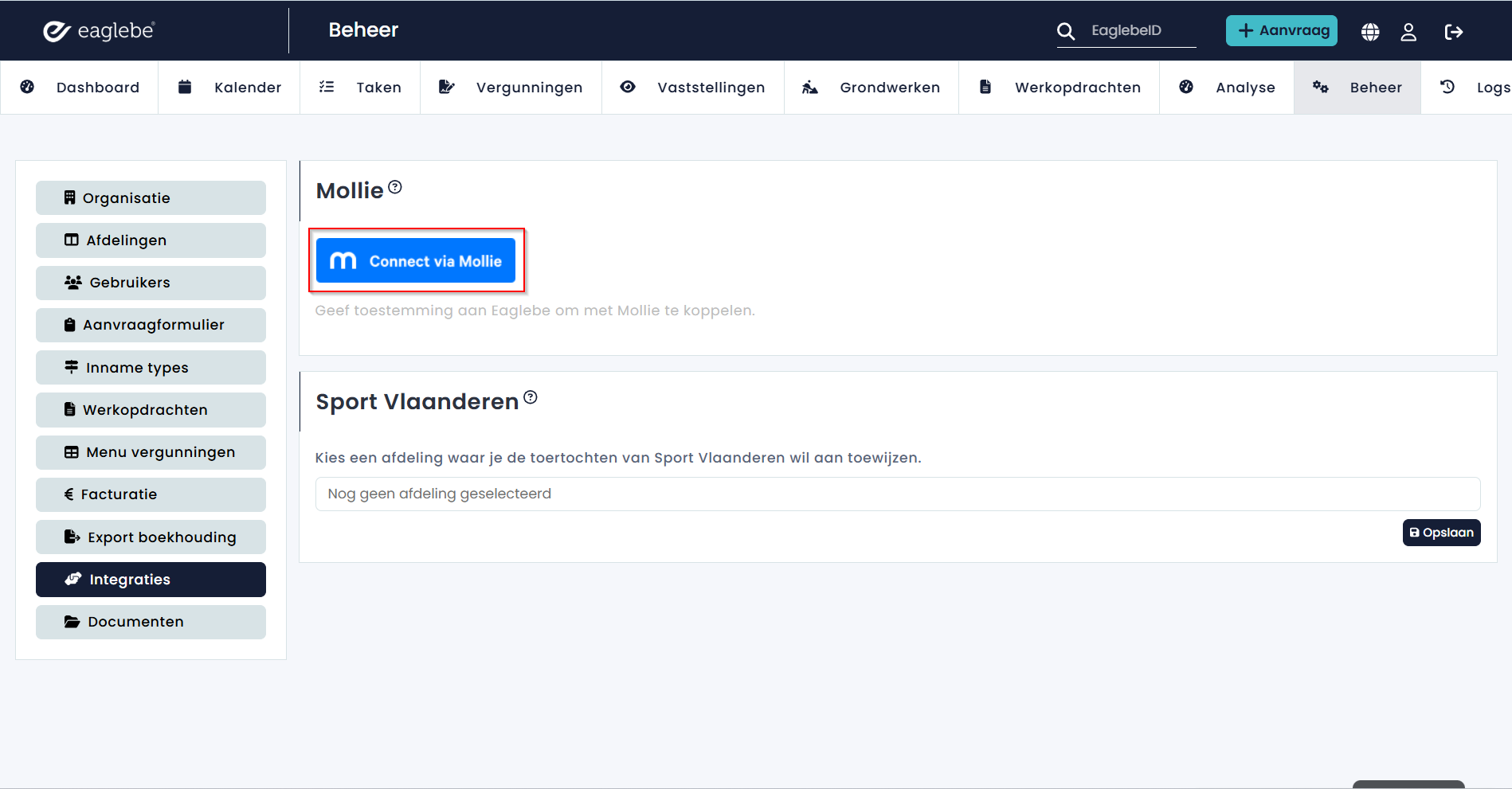Click the Werkopdrachten document icon in top nav
This screenshot has width=1512, height=789.
click(x=985, y=87)
